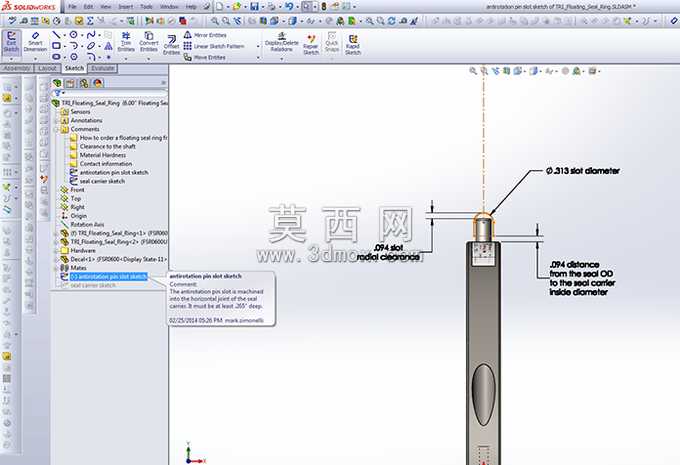680x465 pixels.
Task: Select the Spline sketch tool
Action: click(x=91, y=35)
